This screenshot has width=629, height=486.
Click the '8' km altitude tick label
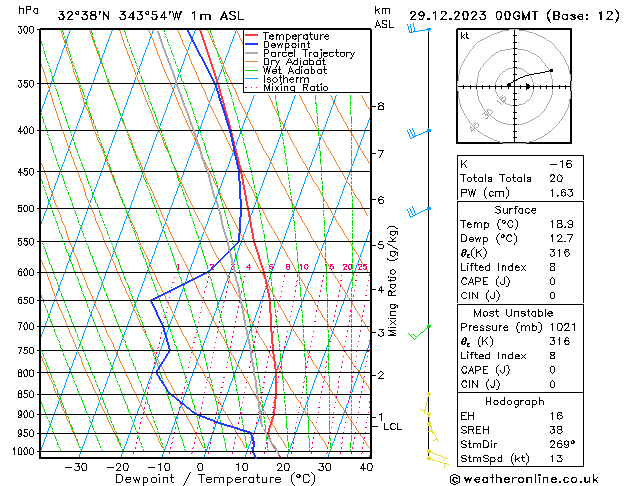tap(381, 106)
